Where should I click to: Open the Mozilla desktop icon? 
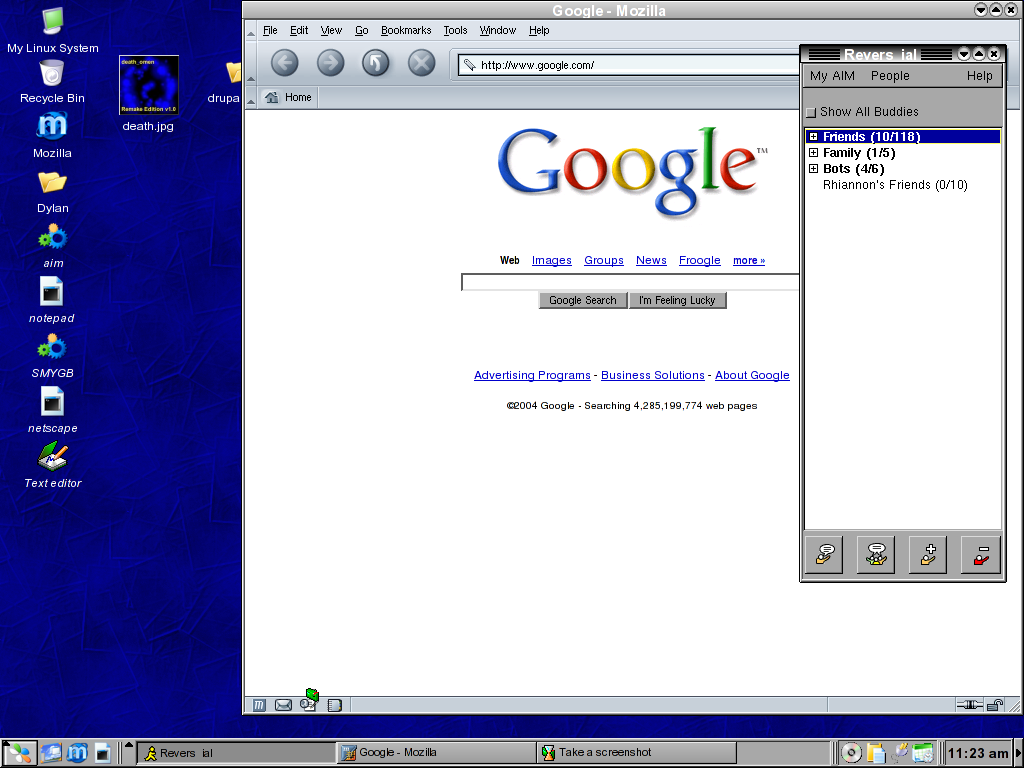tap(52, 135)
